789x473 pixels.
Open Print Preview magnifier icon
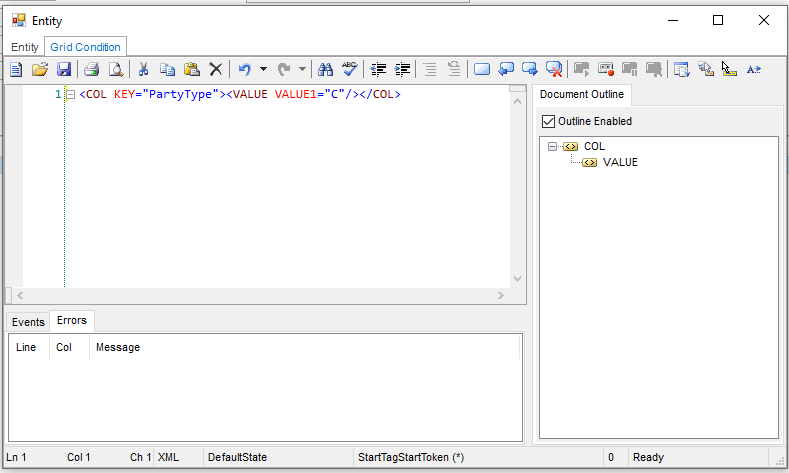pos(116,69)
